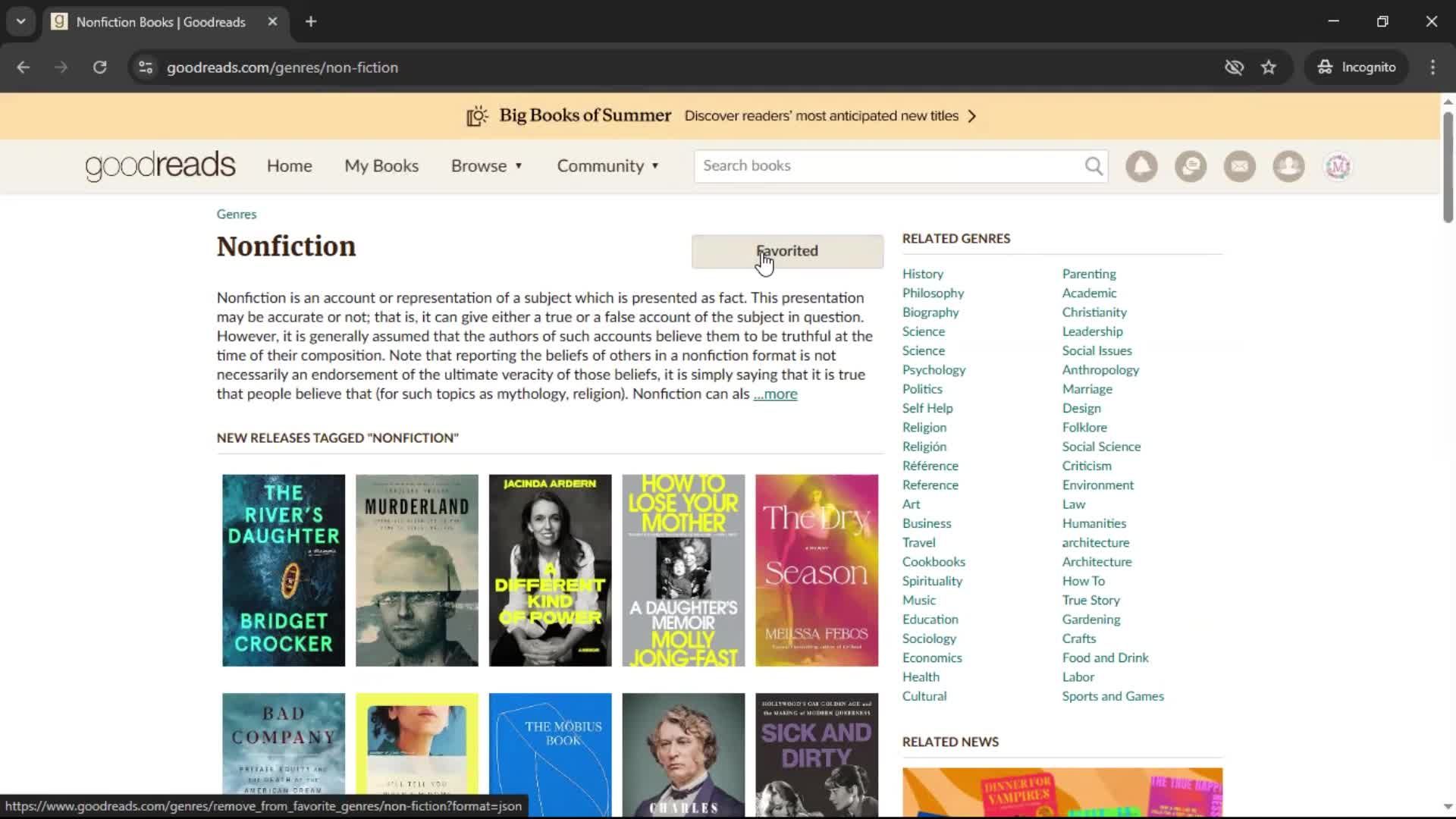Click Discover readers' most anticipated new titles
Screen dimensions: 1456x819
tap(821, 116)
